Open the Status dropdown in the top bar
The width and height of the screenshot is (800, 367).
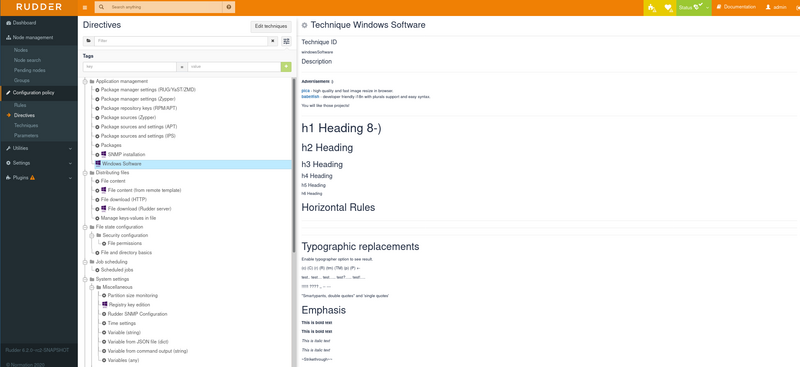pyautogui.click(x=693, y=8)
